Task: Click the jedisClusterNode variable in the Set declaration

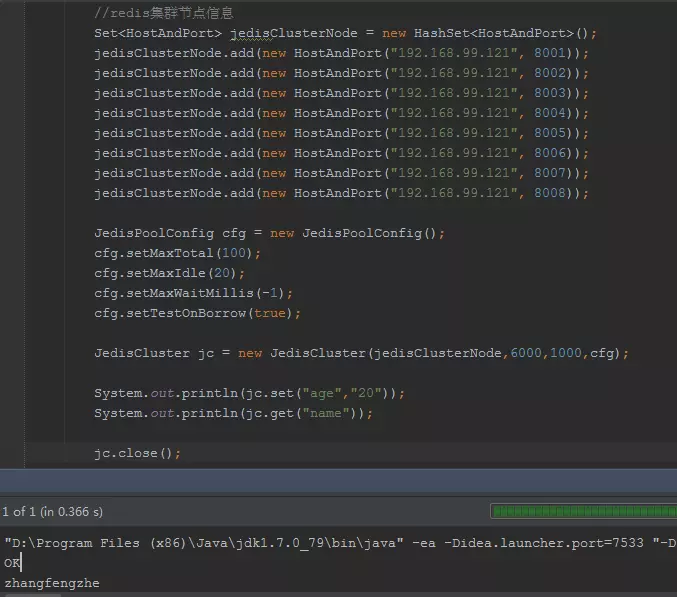Action: (x=294, y=33)
